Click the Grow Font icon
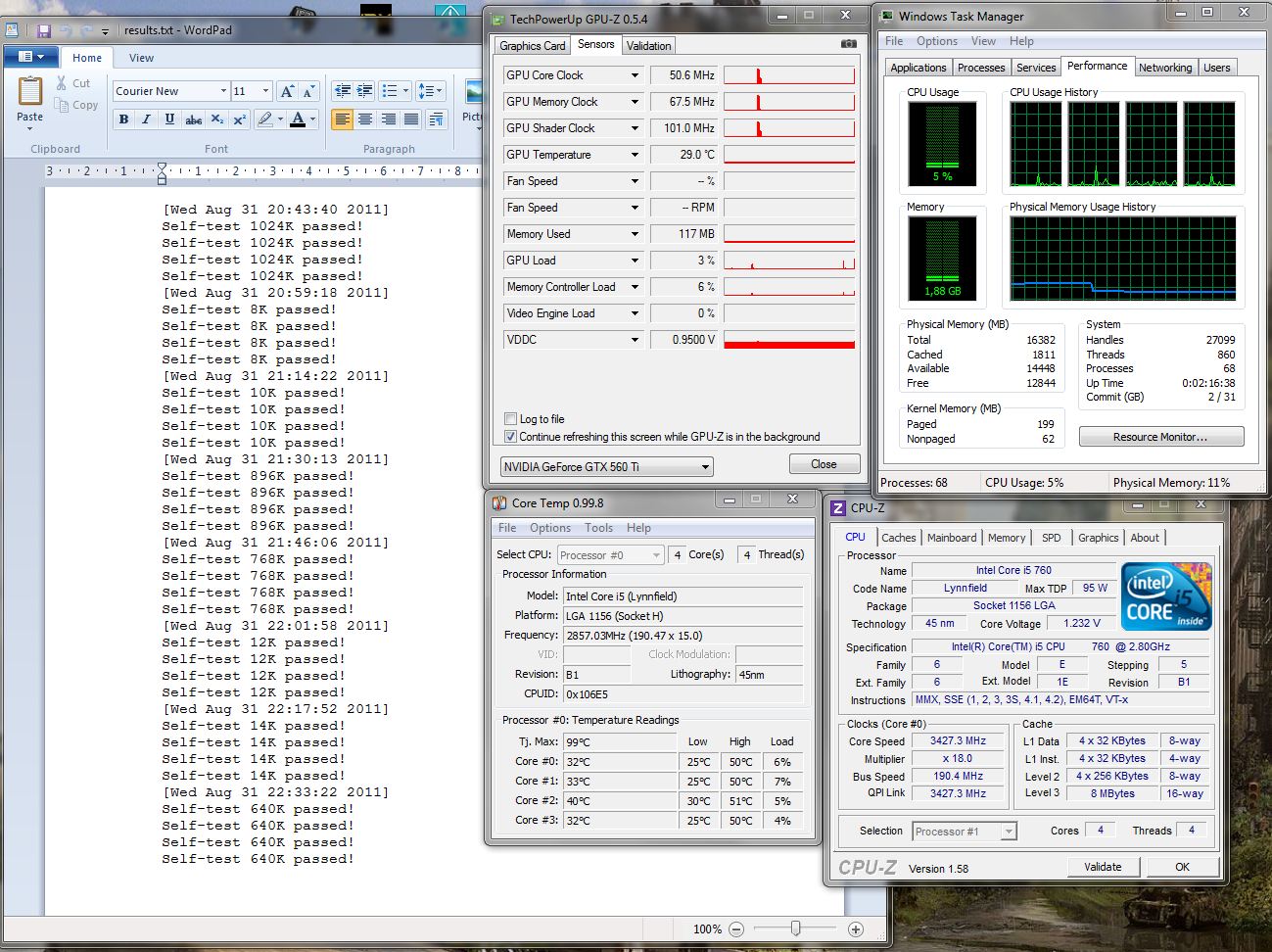The image size is (1272, 952). point(287,91)
